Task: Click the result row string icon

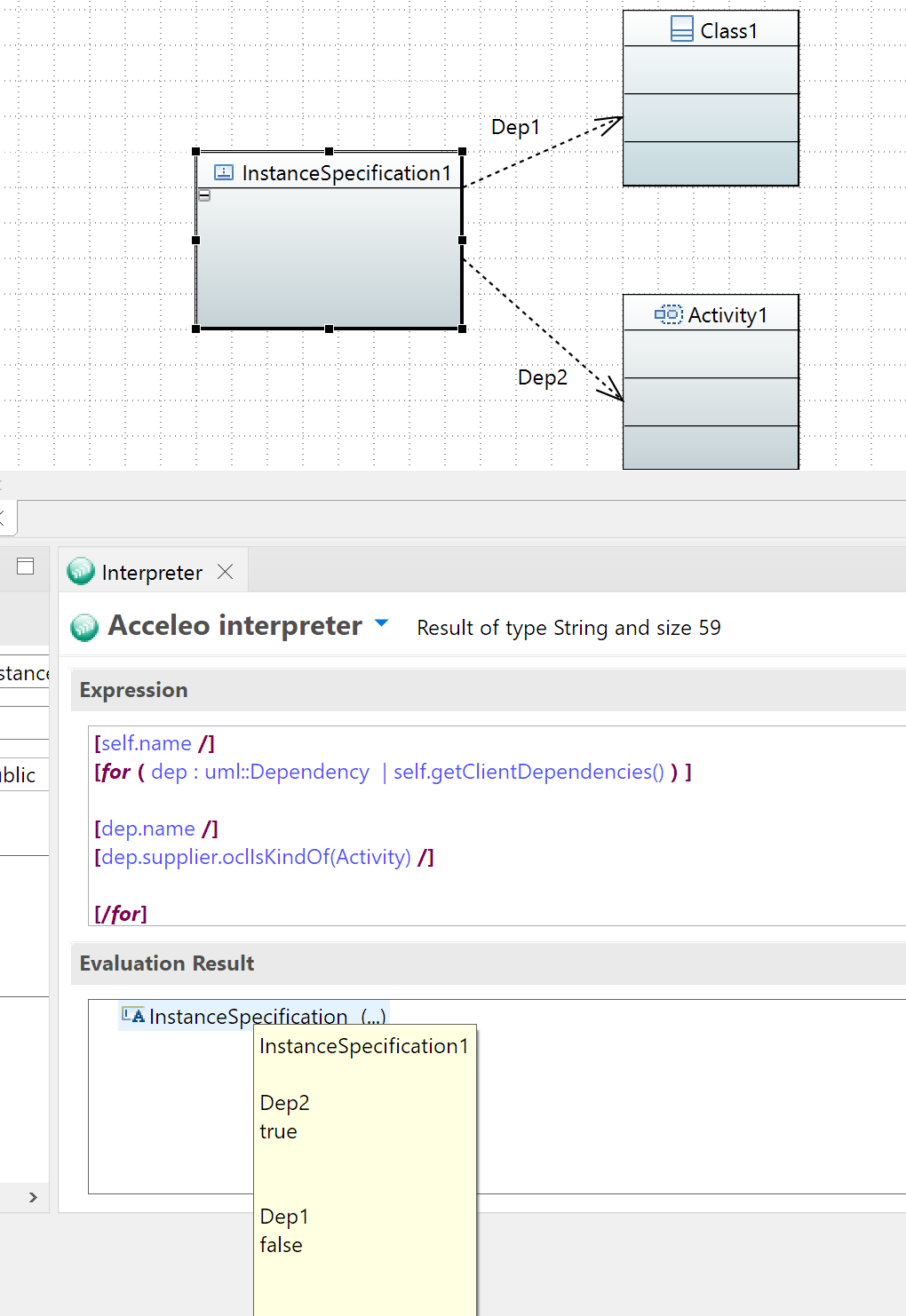Action: (x=133, y=1015)
